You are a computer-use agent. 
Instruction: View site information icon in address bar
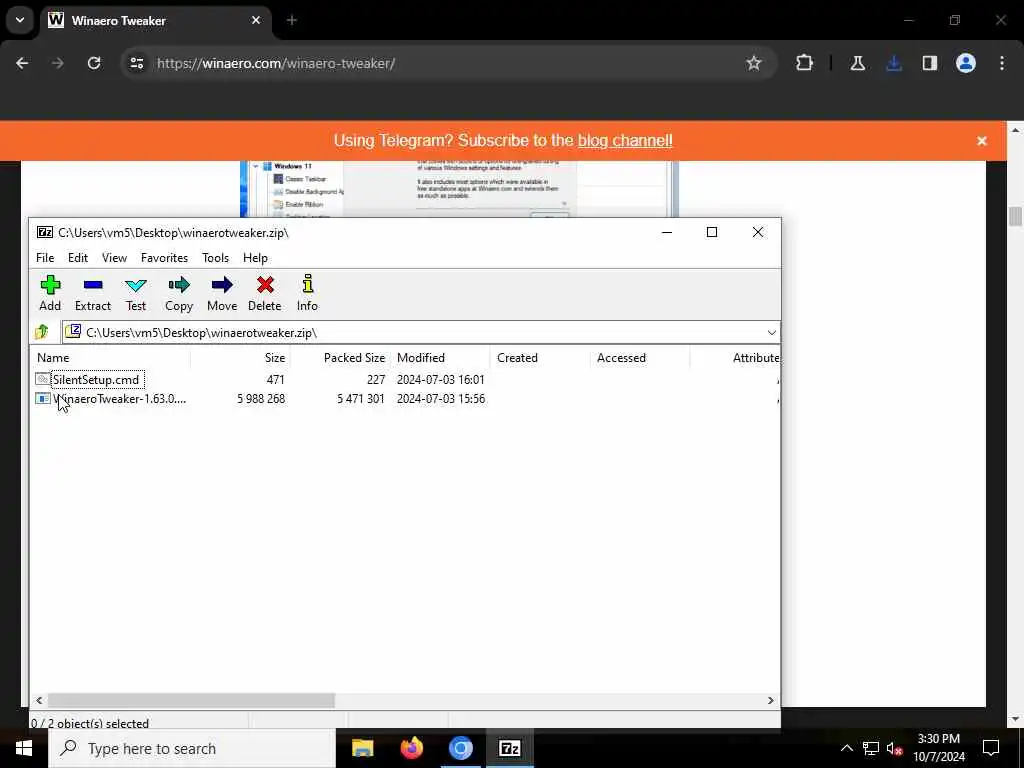click(136, 63)
